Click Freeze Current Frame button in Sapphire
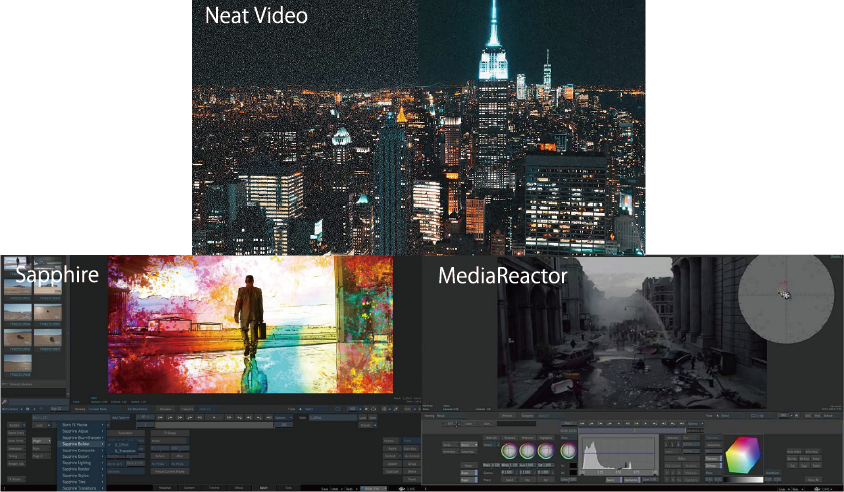This screenshot has width=844, height=492. point(170,471)
